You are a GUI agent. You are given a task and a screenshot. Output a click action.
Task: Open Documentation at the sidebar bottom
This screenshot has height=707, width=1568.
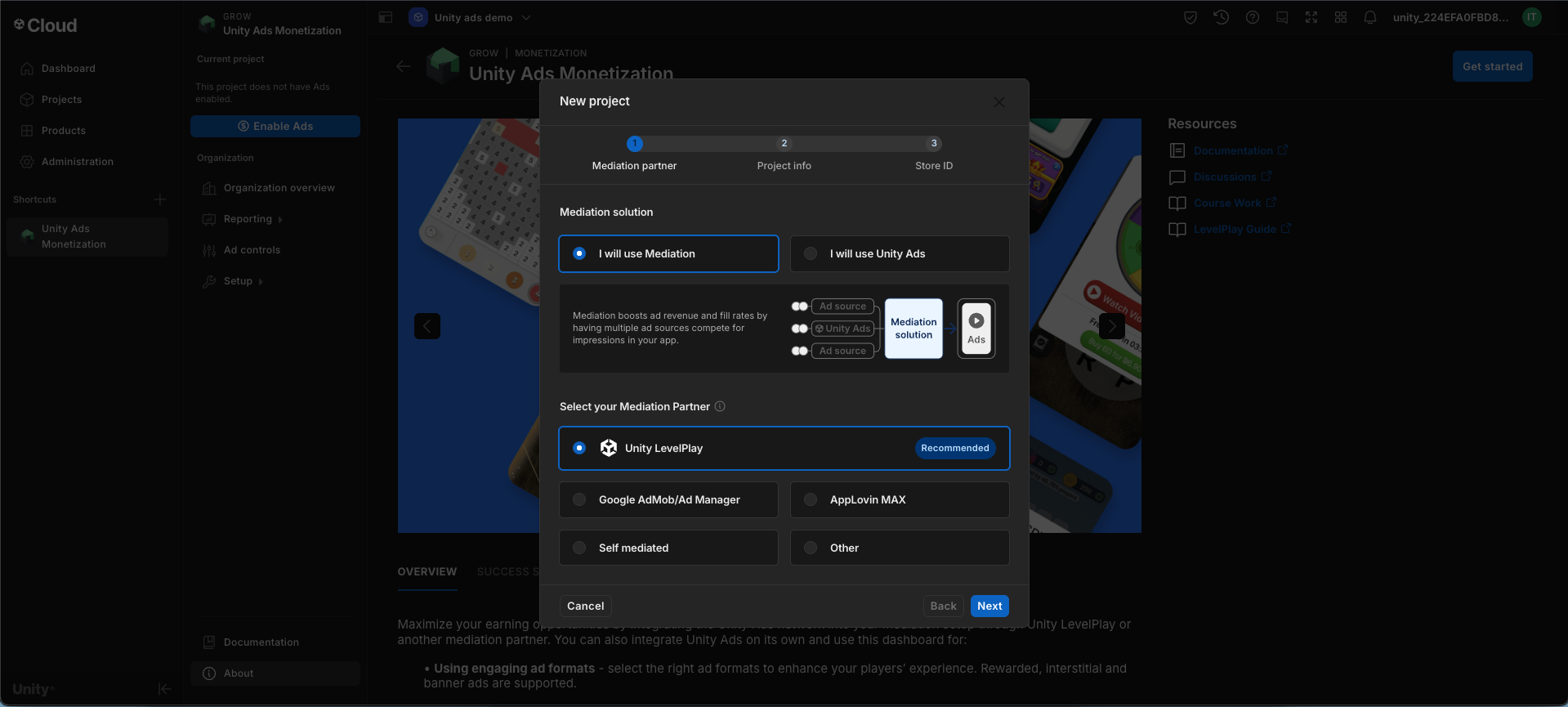click(275, 642)
